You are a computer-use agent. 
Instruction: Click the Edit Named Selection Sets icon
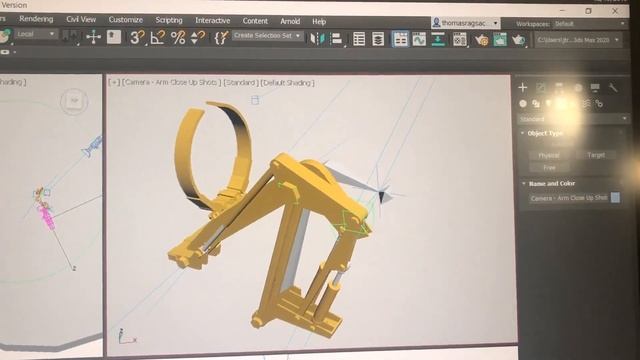221,38
